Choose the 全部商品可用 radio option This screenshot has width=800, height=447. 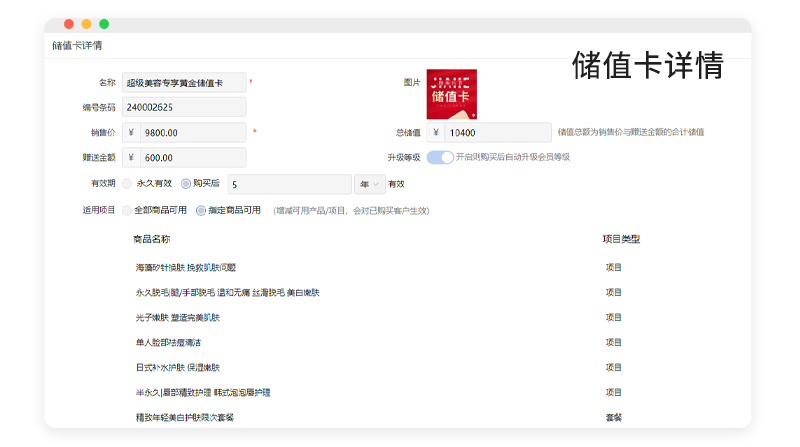[127, 210]
